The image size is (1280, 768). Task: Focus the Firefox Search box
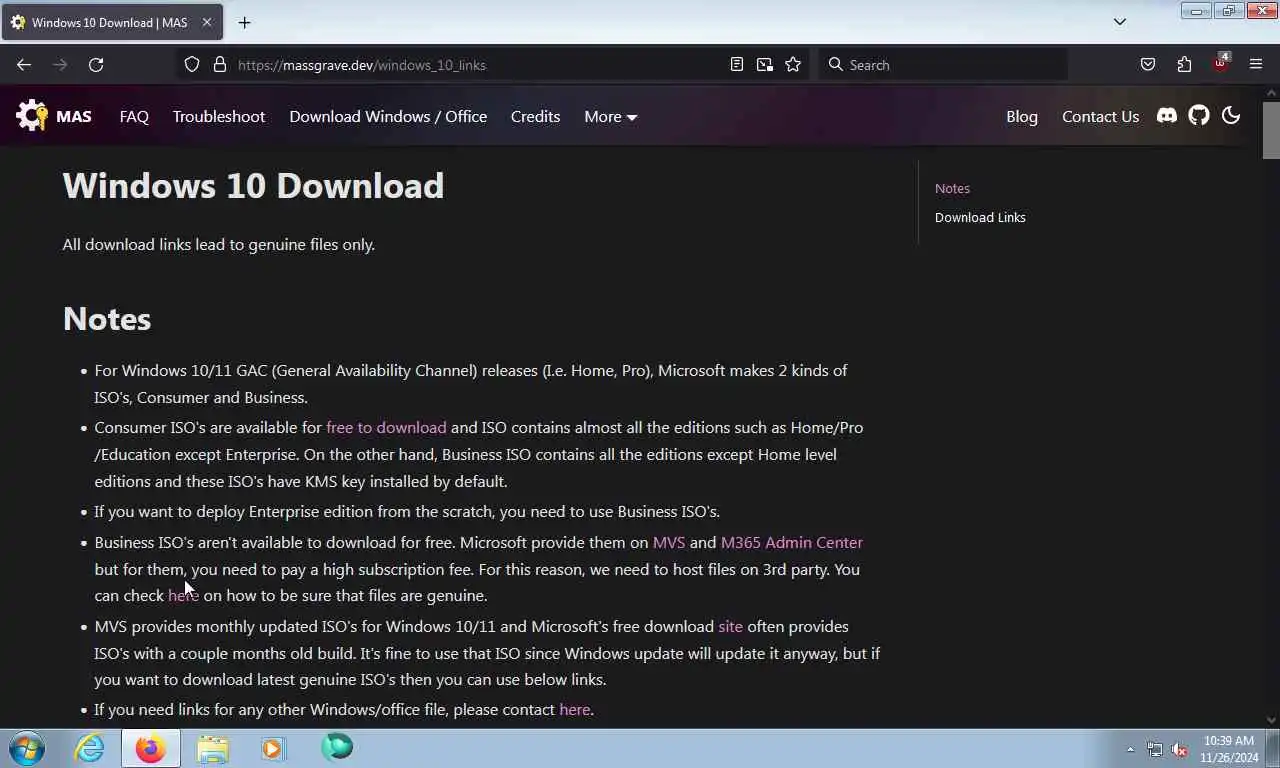click(943, 65)
